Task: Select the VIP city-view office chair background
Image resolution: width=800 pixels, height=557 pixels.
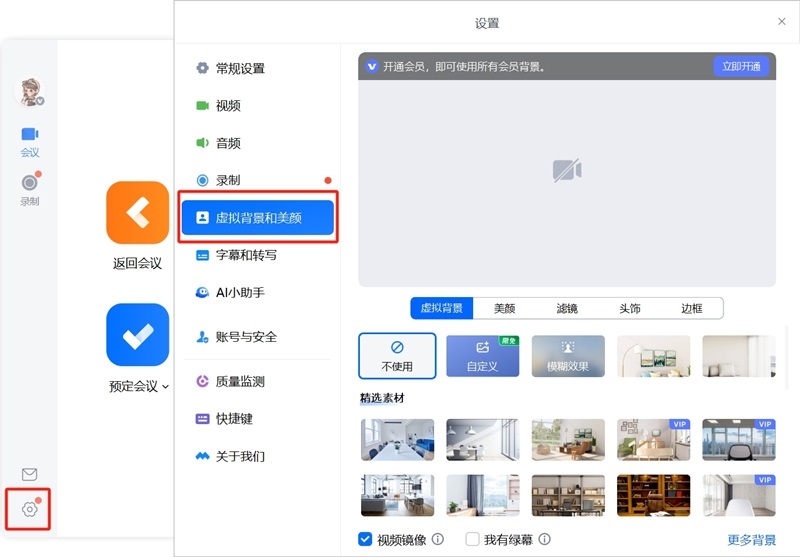Action: pyautogui.click(x=739, y=440)
